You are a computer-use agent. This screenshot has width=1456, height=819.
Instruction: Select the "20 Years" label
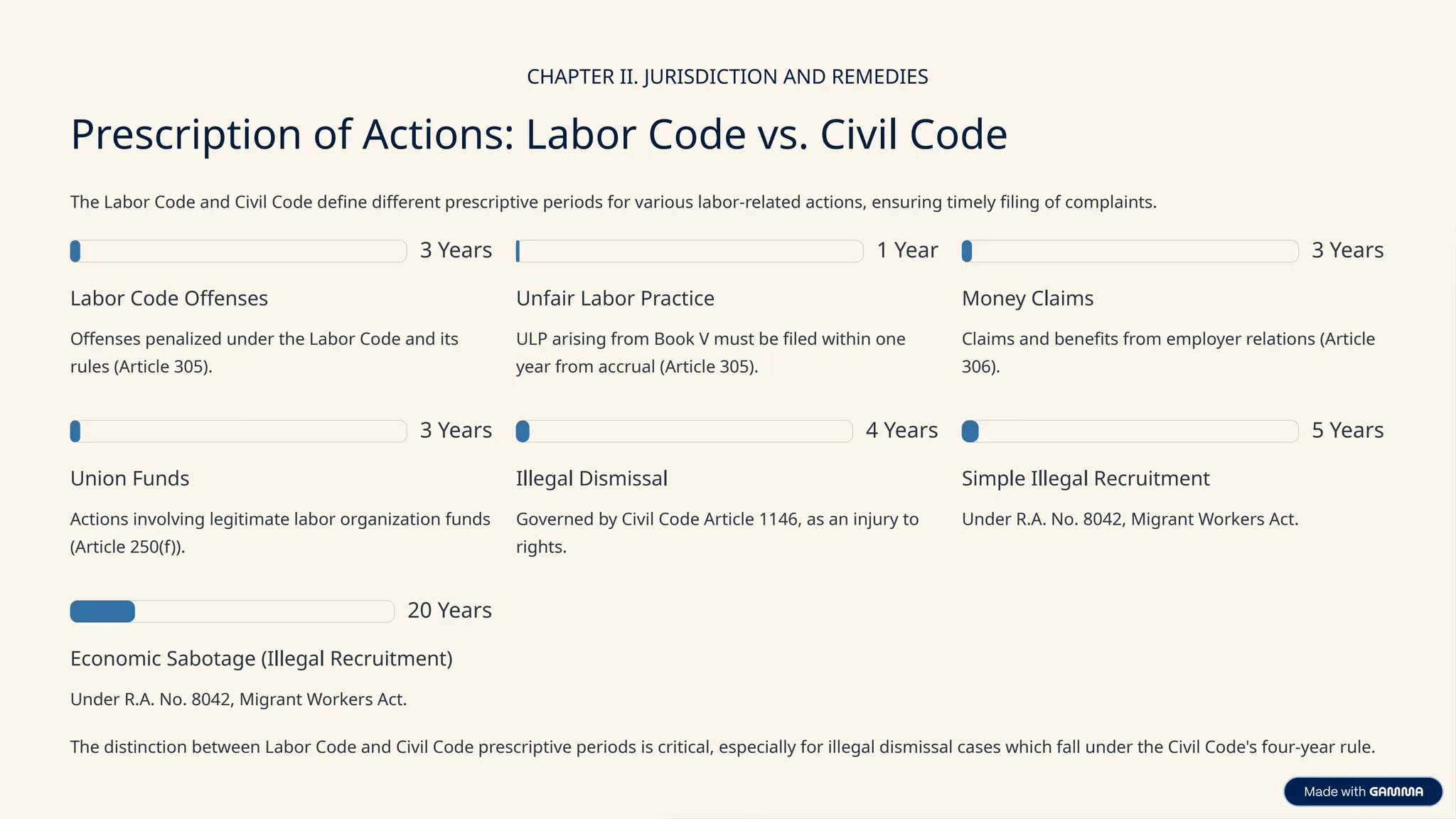coord(449,610)
